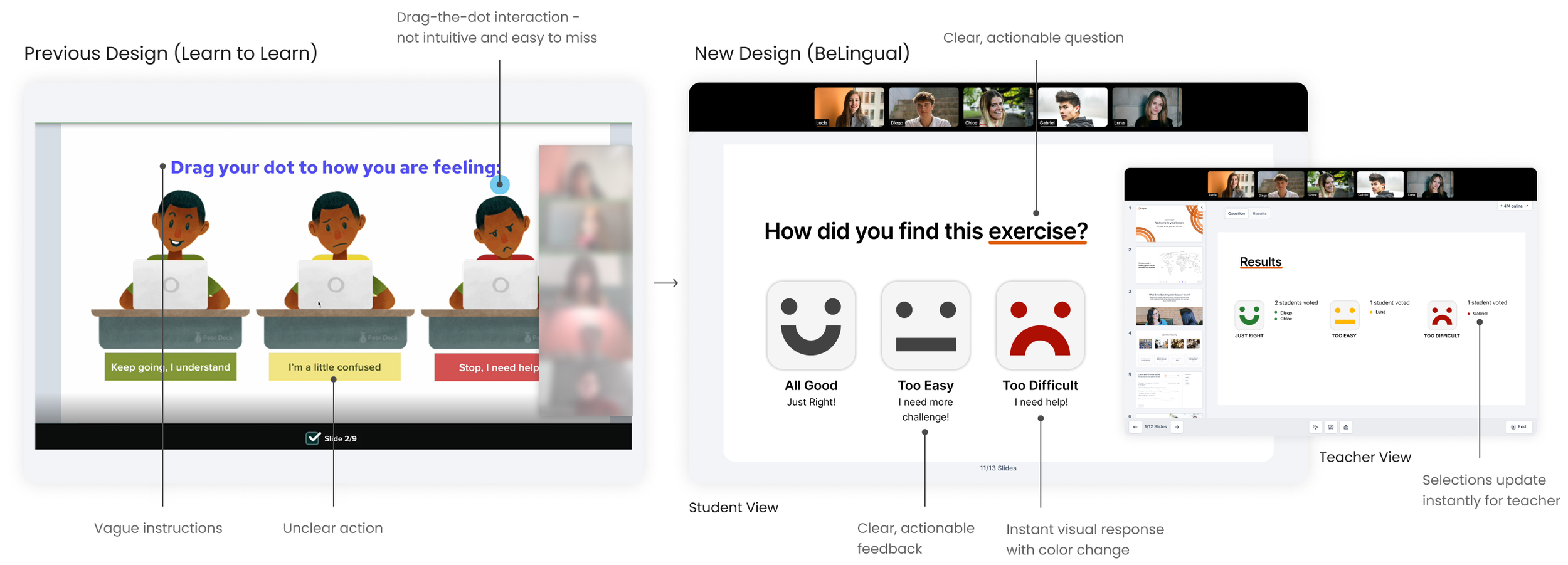Click the blue draggable dot near the feeling prompt
This screenshot has height=565, width=1568.
(499, 184)
